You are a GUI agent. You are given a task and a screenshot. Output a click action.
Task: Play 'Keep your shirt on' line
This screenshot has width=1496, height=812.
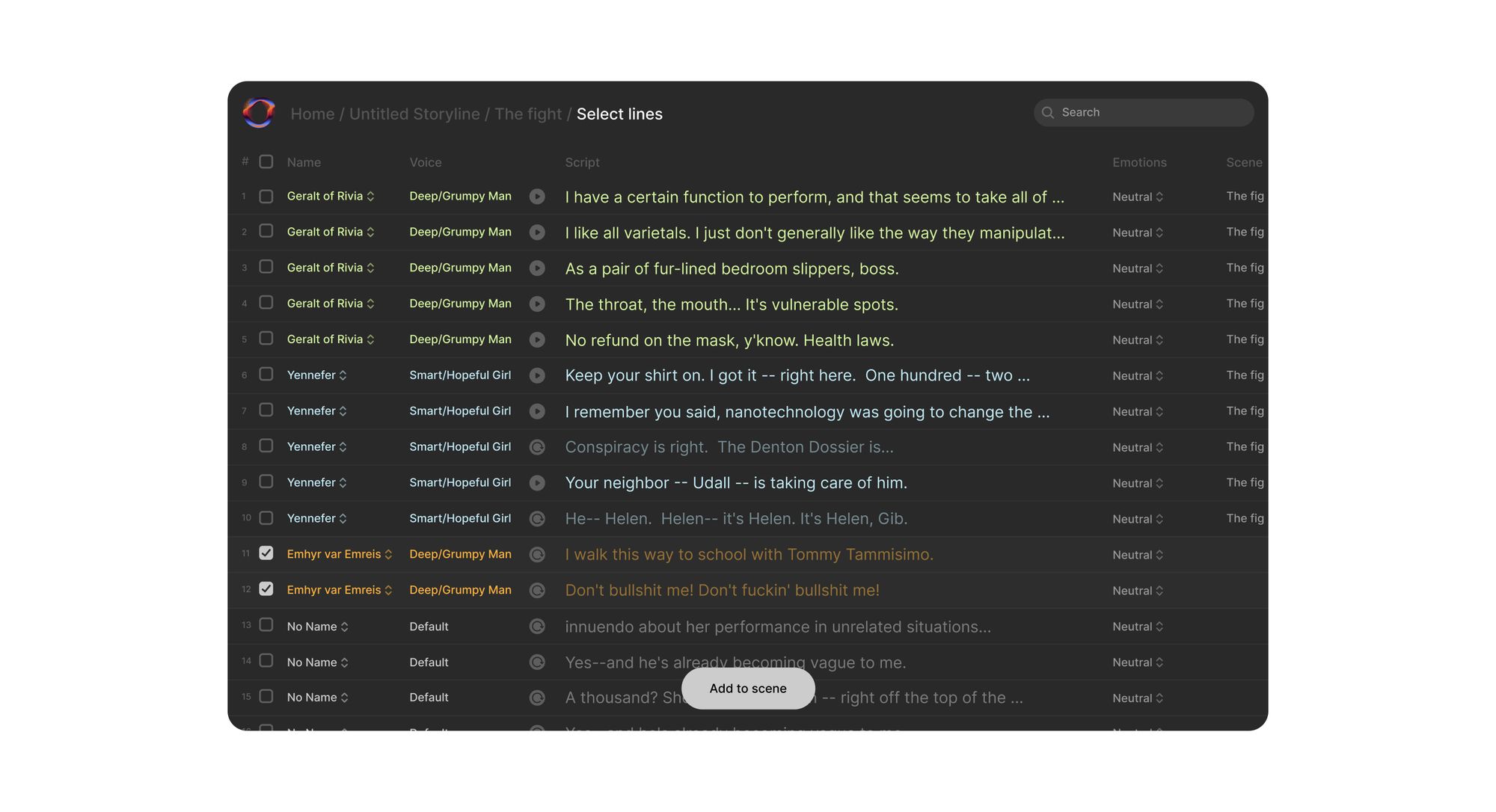(x=537, y=375)
